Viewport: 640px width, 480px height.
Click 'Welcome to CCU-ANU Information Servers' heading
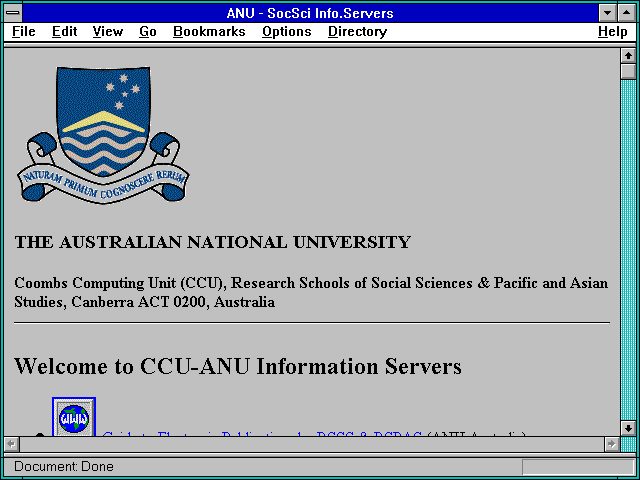238,366
